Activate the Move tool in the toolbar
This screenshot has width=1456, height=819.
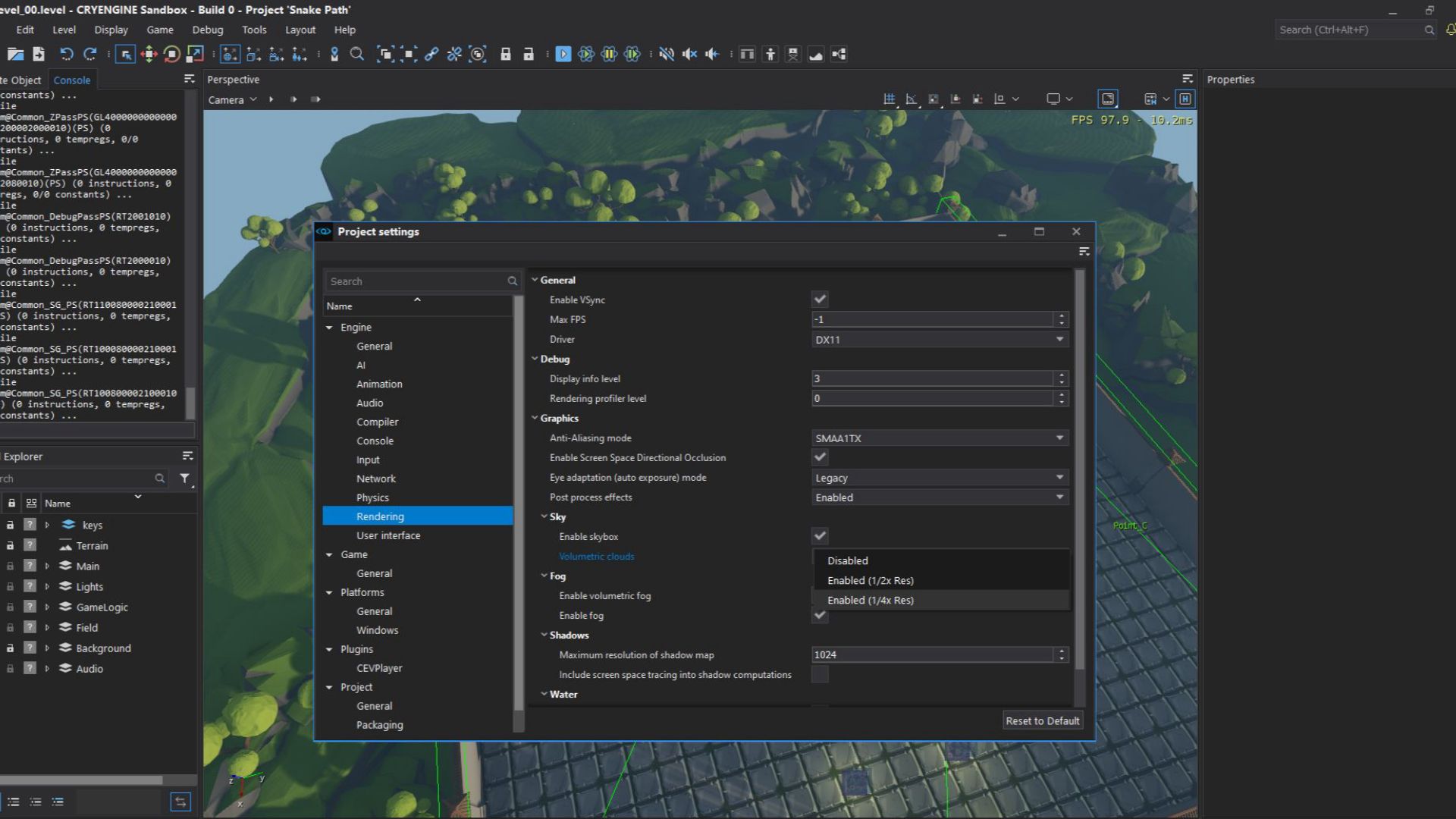pos(149,54)
